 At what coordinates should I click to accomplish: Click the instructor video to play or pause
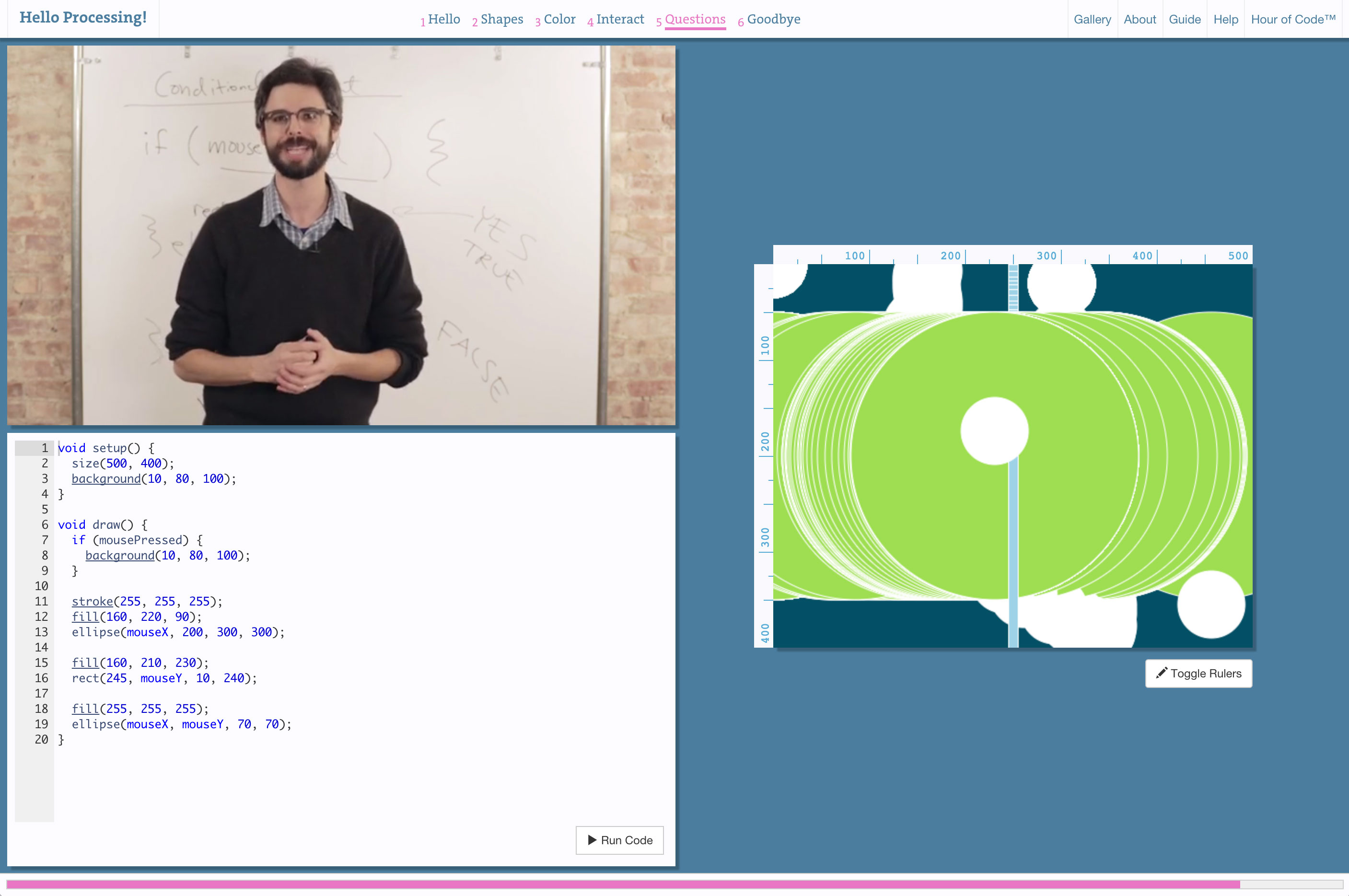[341, 235]
